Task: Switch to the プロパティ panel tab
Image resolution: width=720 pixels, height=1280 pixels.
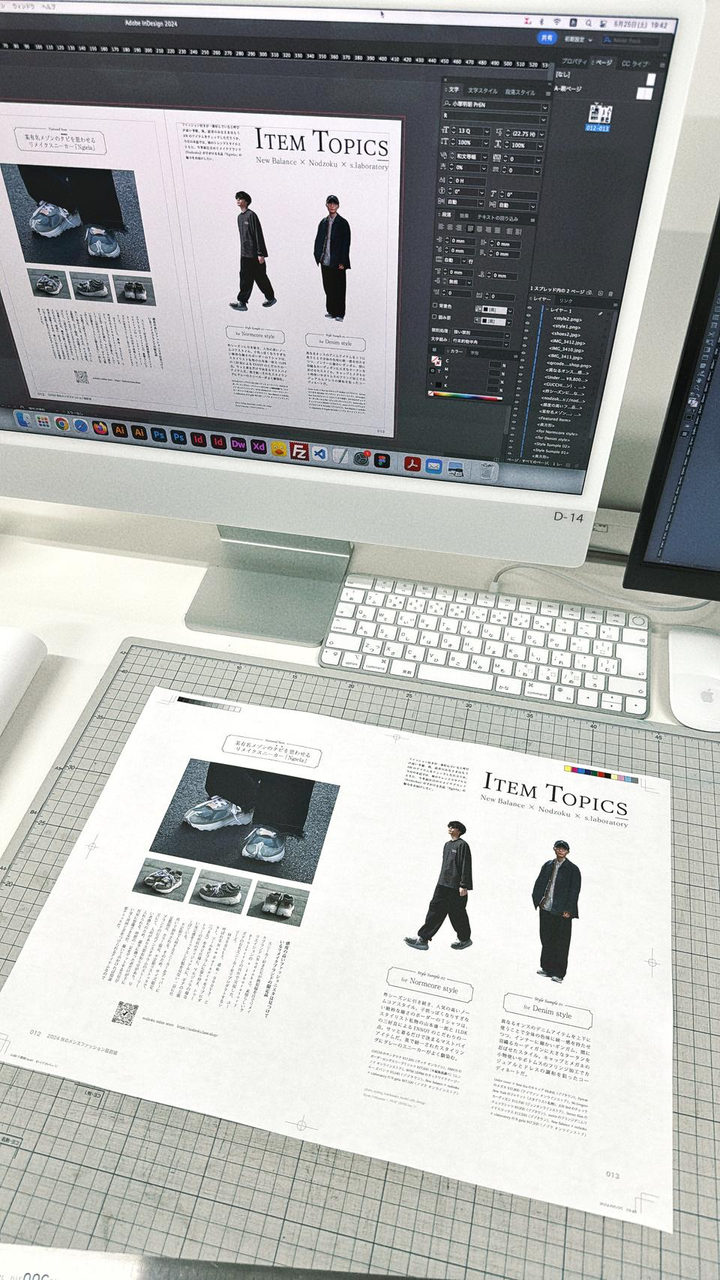Action: click(x=574, y=62)
